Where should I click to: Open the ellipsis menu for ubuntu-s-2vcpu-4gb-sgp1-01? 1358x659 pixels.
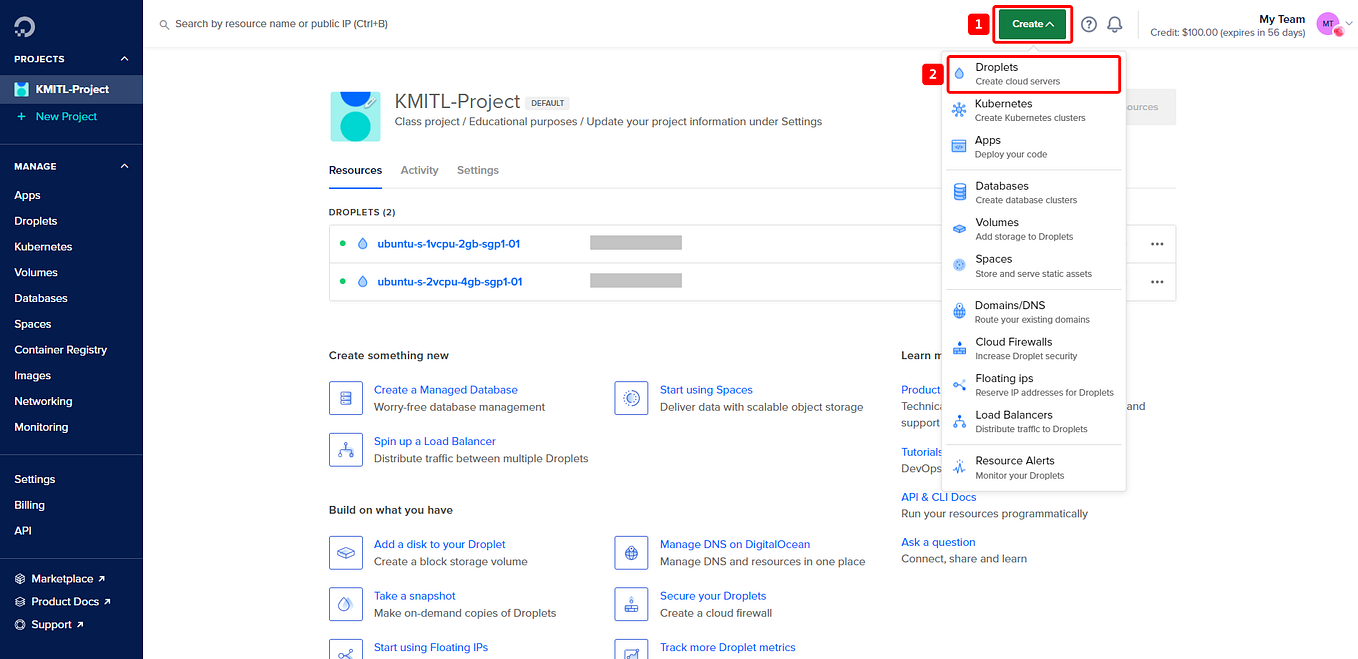pos(1157,282)
